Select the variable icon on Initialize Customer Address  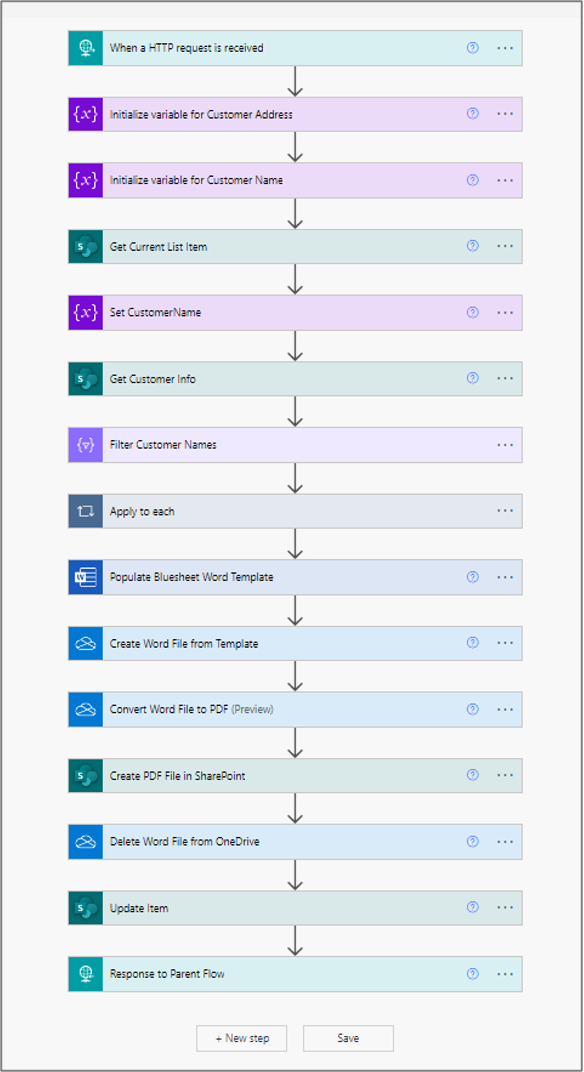85,113
